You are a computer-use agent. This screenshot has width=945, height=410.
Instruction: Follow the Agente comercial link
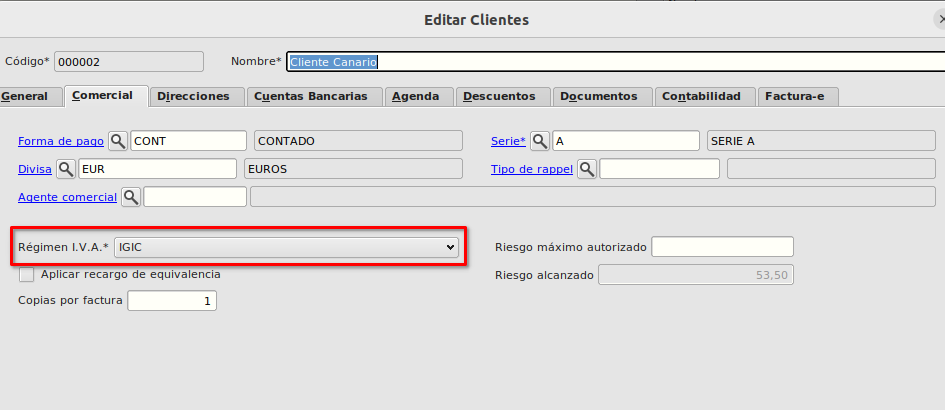(x=68, y=197)
